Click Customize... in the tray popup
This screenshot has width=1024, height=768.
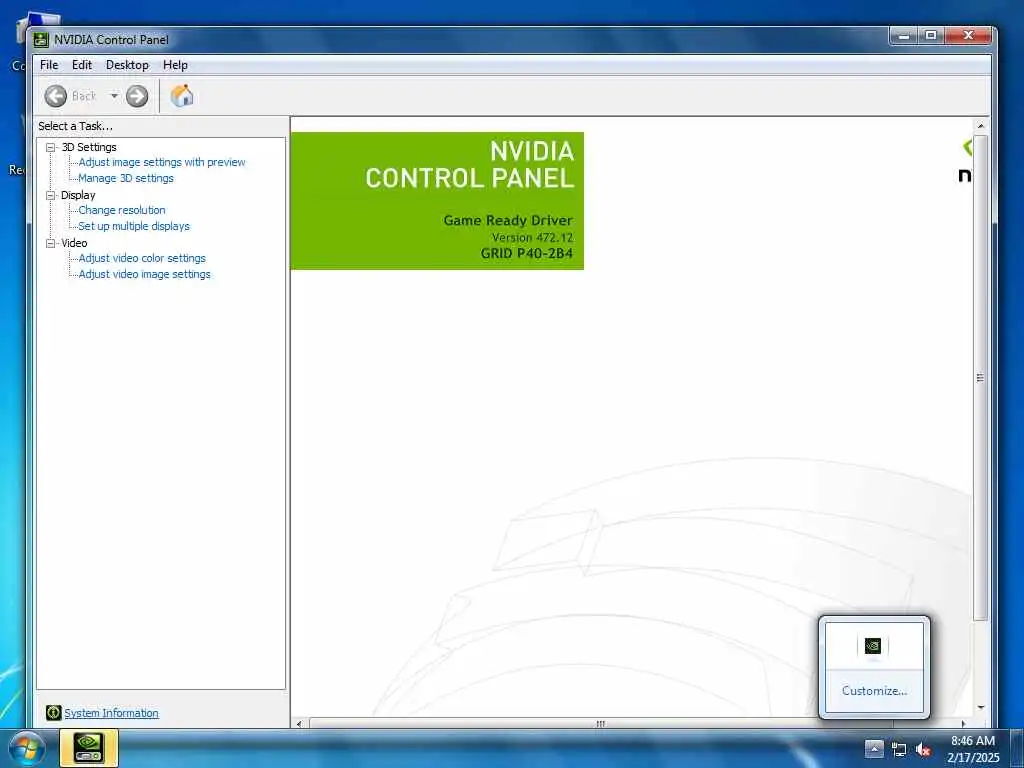pos(874,691)
